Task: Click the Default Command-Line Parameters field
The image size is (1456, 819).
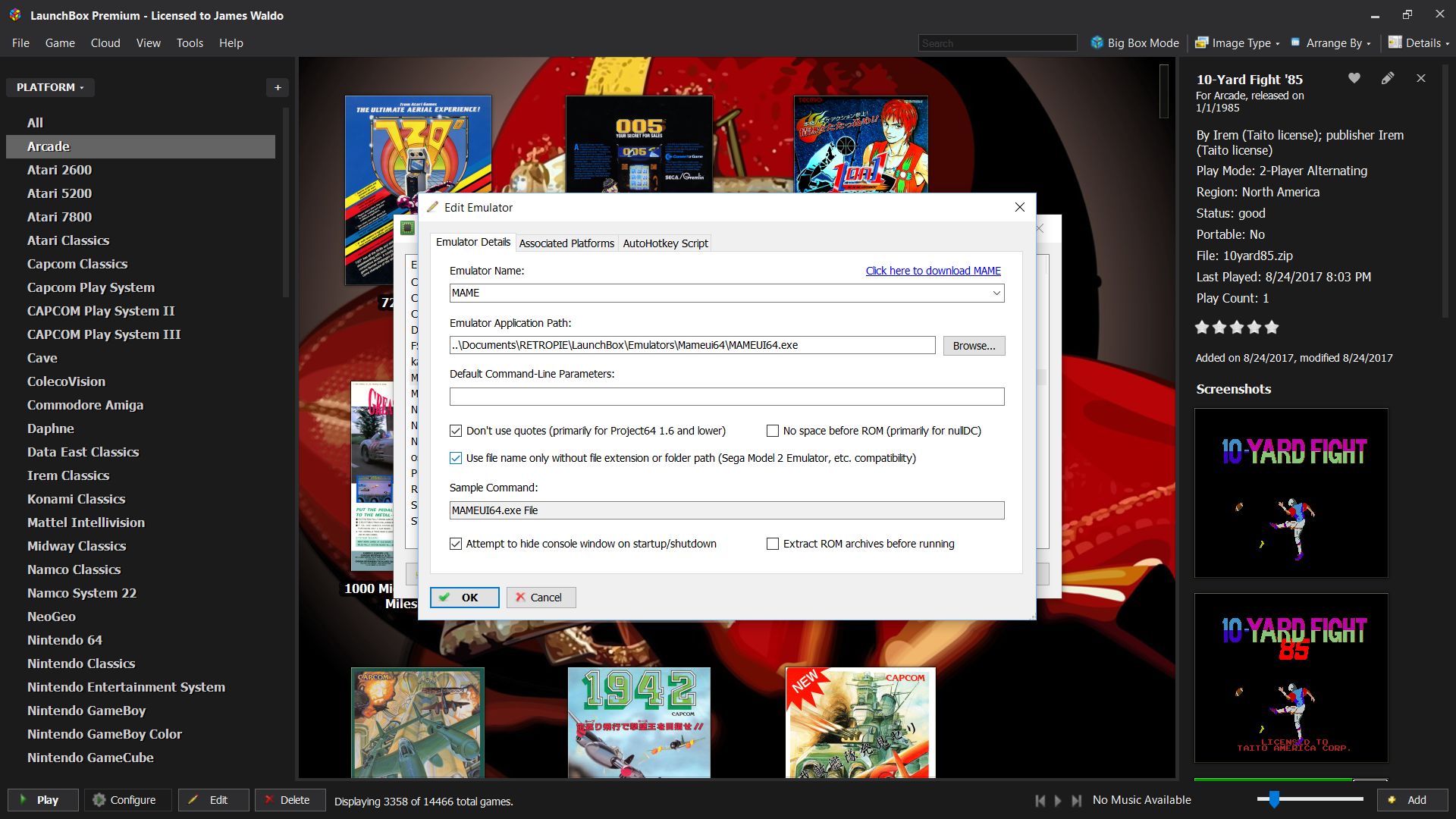Action: coord(726,397)
